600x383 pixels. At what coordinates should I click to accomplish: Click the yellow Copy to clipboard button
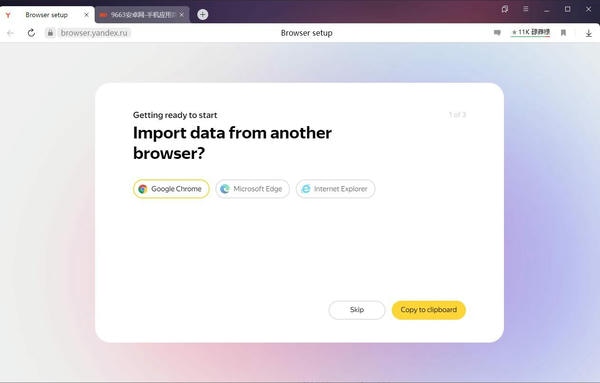pos(429,310)
